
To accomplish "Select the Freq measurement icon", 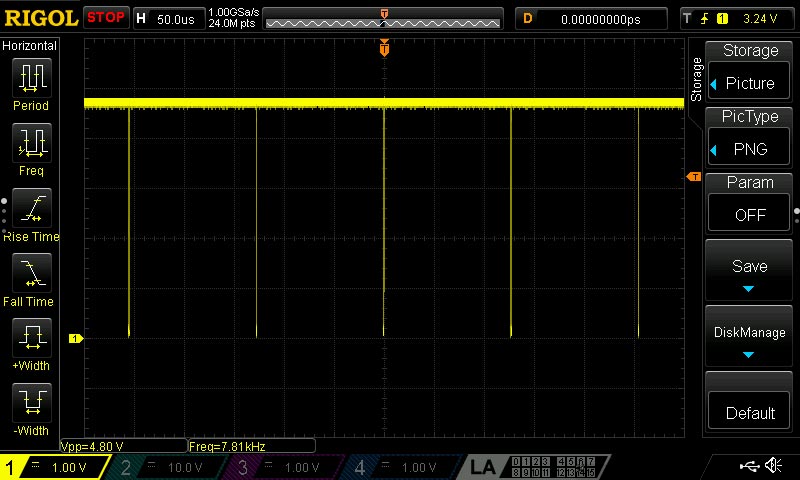I will [x=32, y=142].
